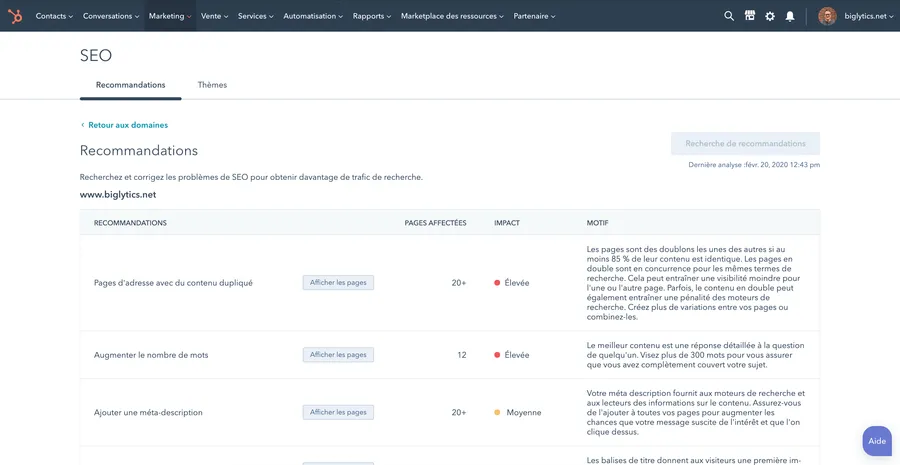The height and width of the screenshot is (465, 900).
Task: Expand the Automatisation menu
Action: click(x=313, y=16)
